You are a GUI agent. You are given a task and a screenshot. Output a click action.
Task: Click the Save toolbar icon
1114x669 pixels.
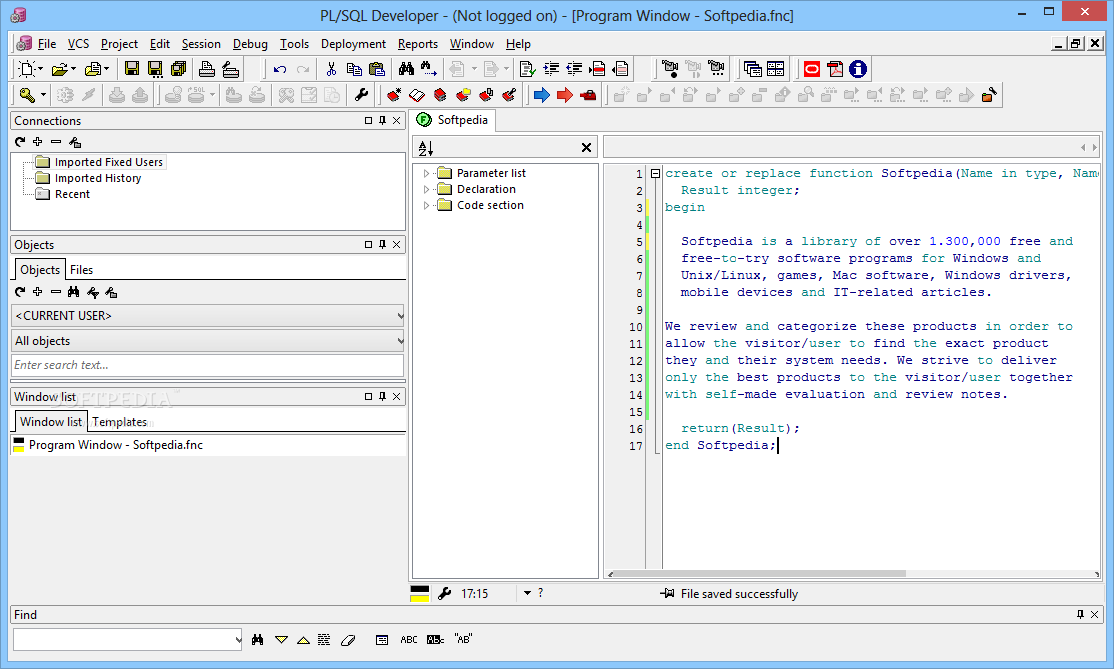point(130,68)
